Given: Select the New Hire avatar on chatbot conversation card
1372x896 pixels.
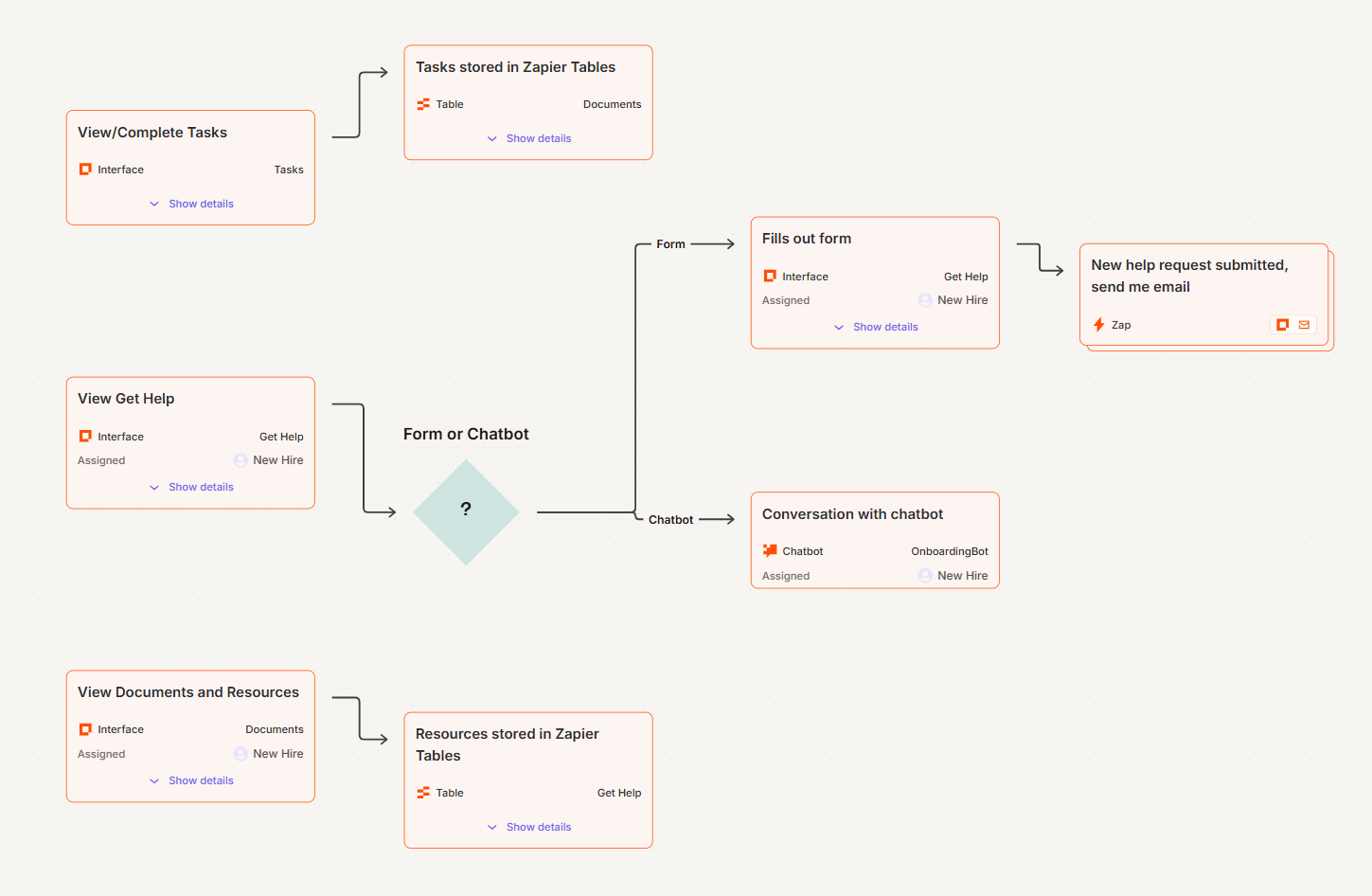Looking at the screenshot, I should coord(924,575).
